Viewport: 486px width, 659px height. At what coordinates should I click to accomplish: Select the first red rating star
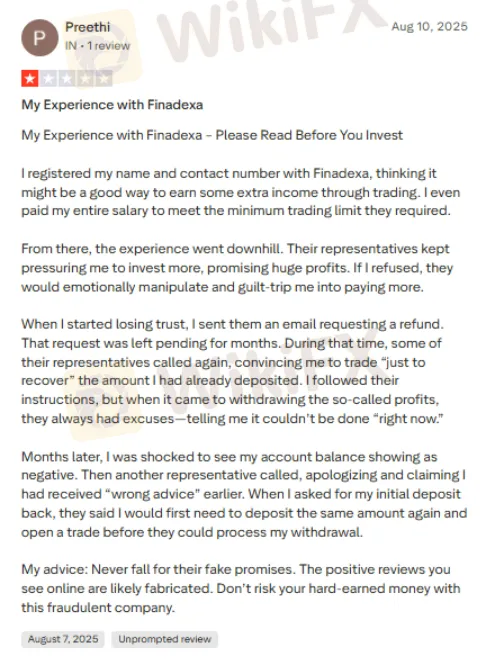[30, 79]
